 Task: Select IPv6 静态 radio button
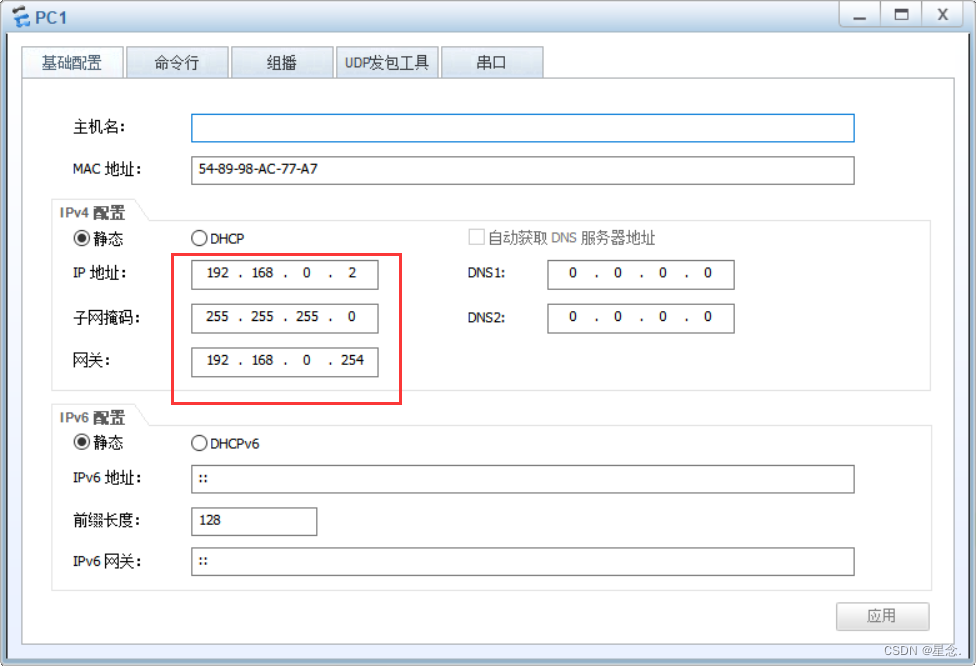82,442
